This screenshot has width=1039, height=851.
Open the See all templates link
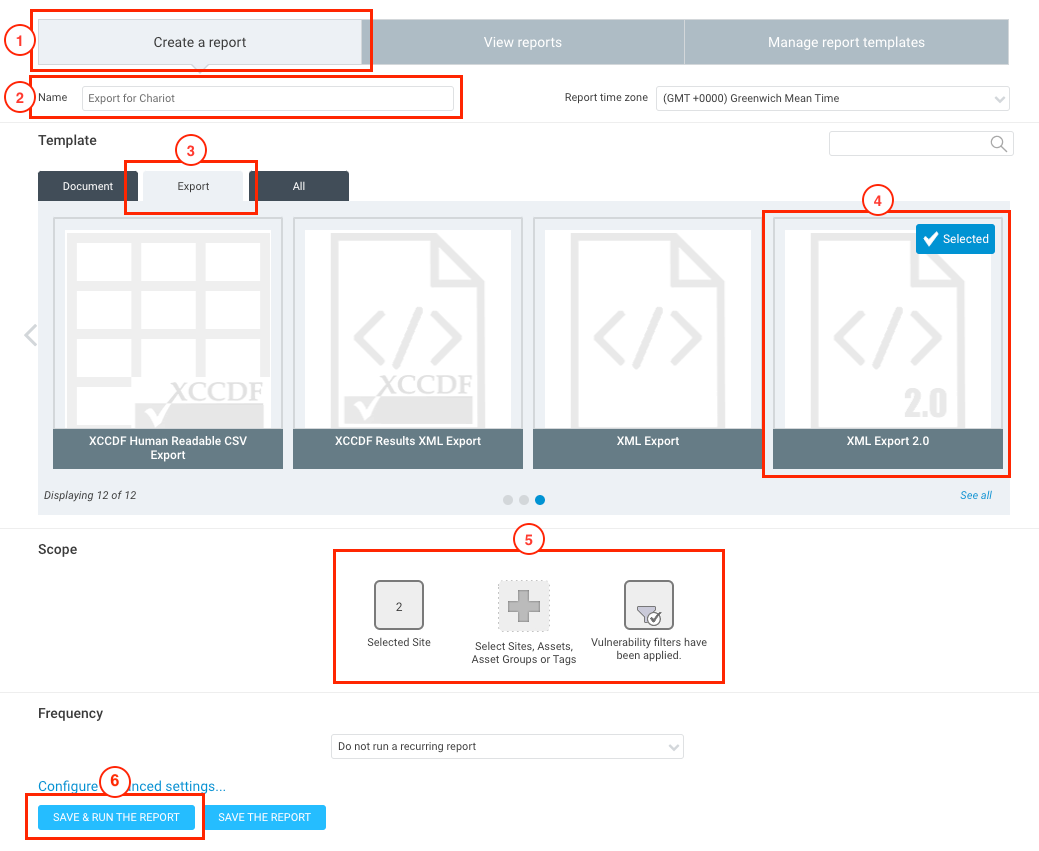pyautogui.click(x=975, y=495)
